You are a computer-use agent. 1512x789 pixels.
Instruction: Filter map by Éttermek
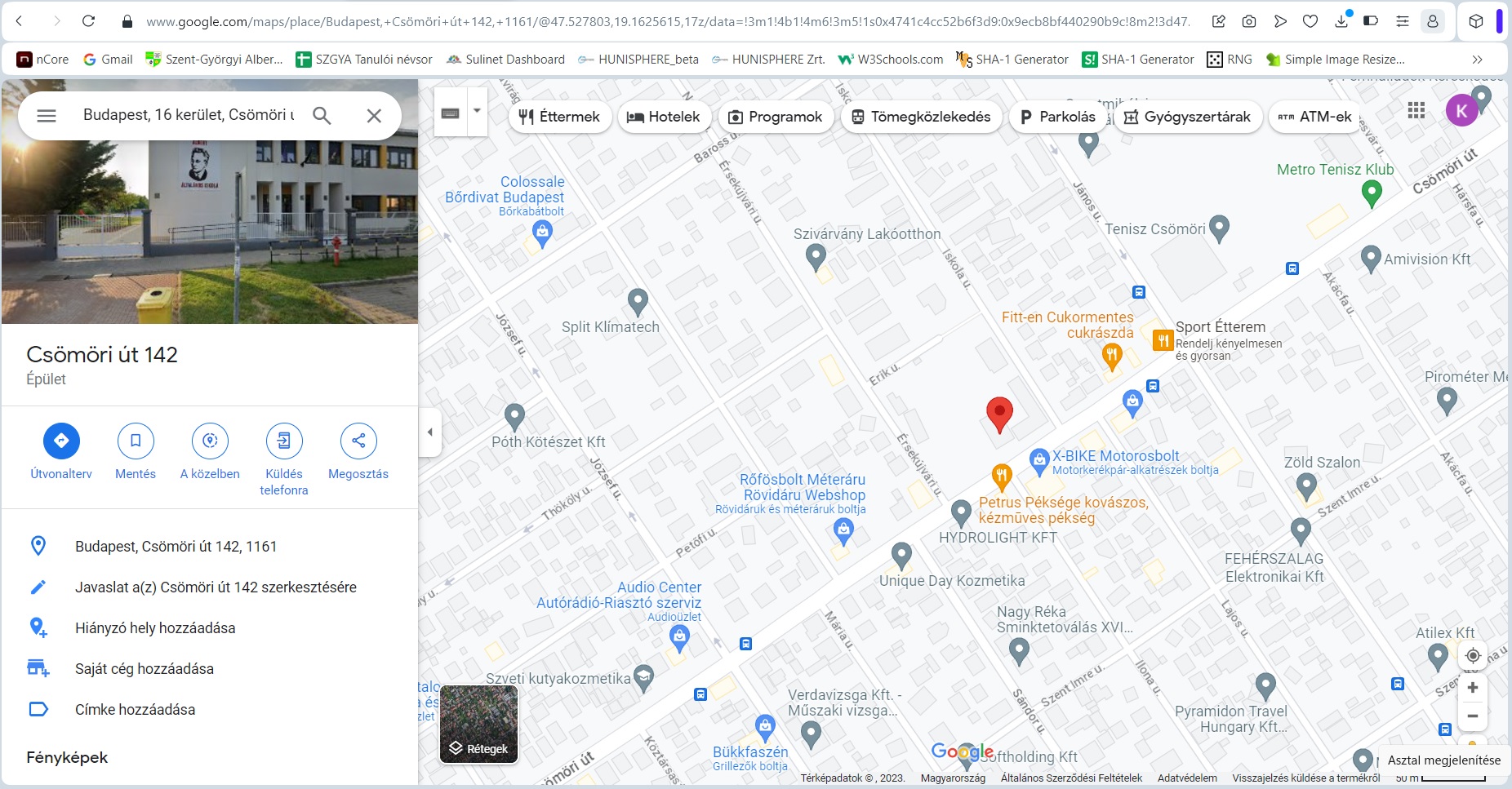click(x=559, y=117)
